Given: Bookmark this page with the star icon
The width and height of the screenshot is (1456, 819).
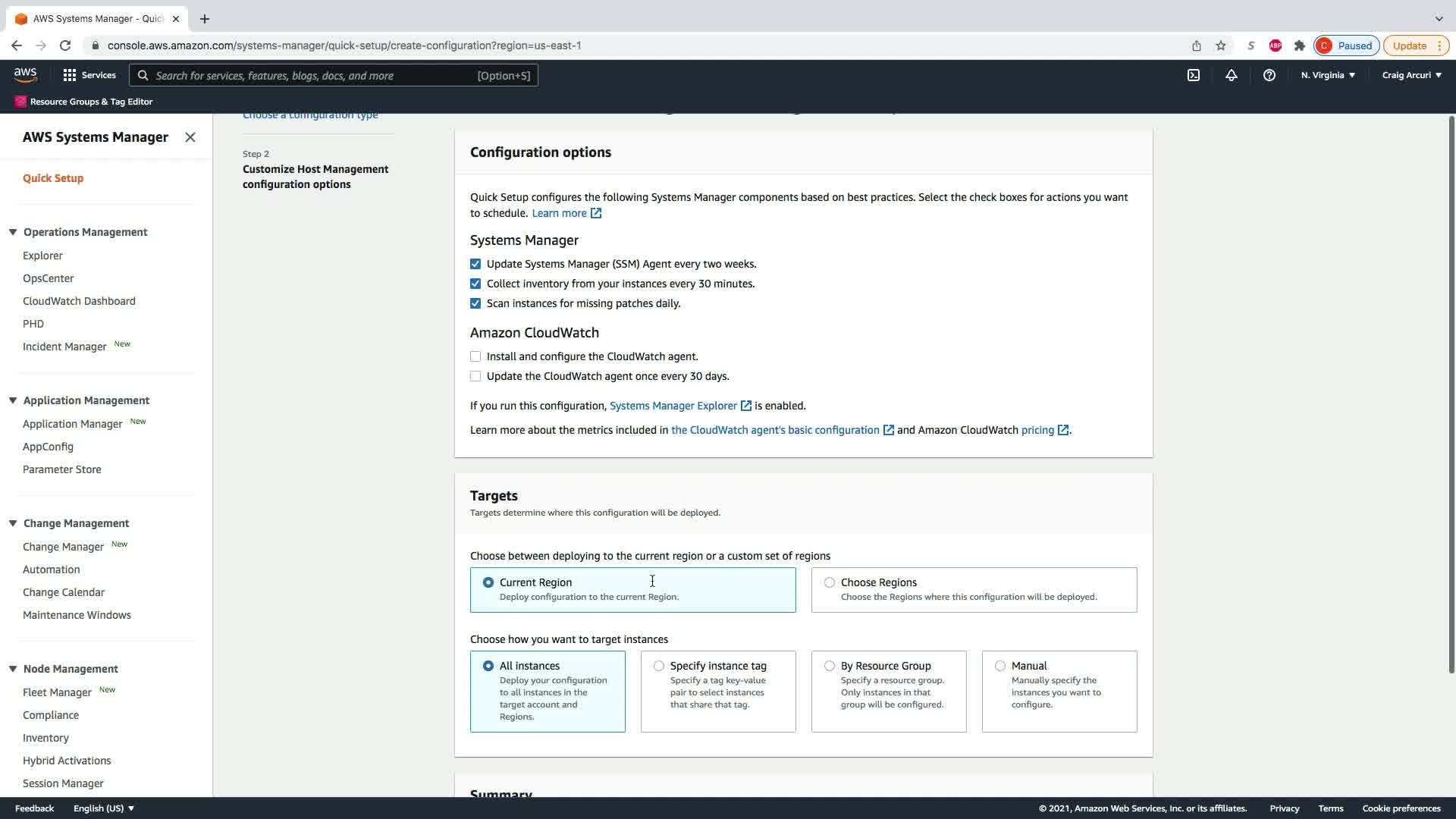Looking at the screenshot, I should point(1221,45).
